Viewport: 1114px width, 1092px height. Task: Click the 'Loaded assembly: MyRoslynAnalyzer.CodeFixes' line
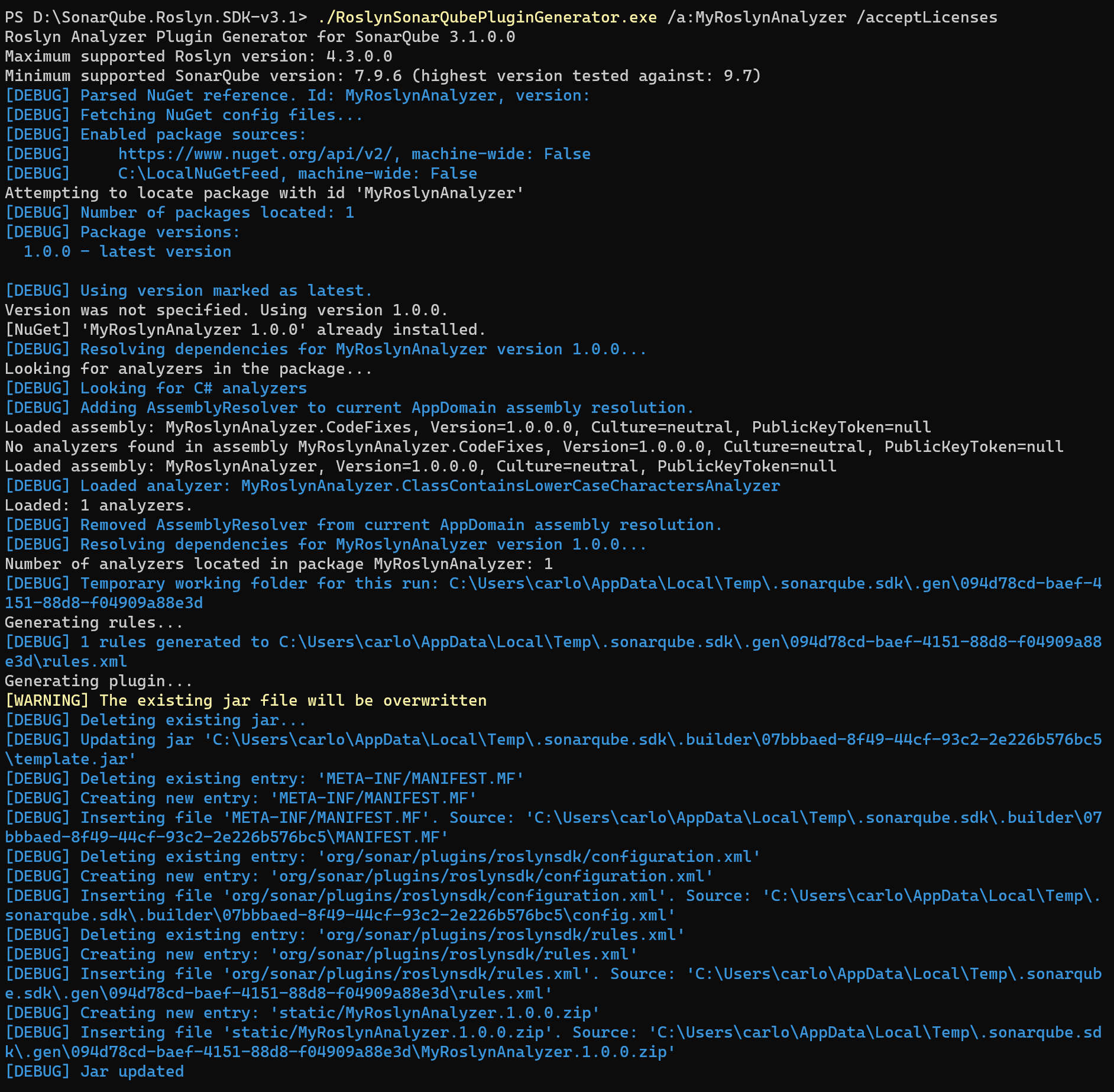[468, 427]
